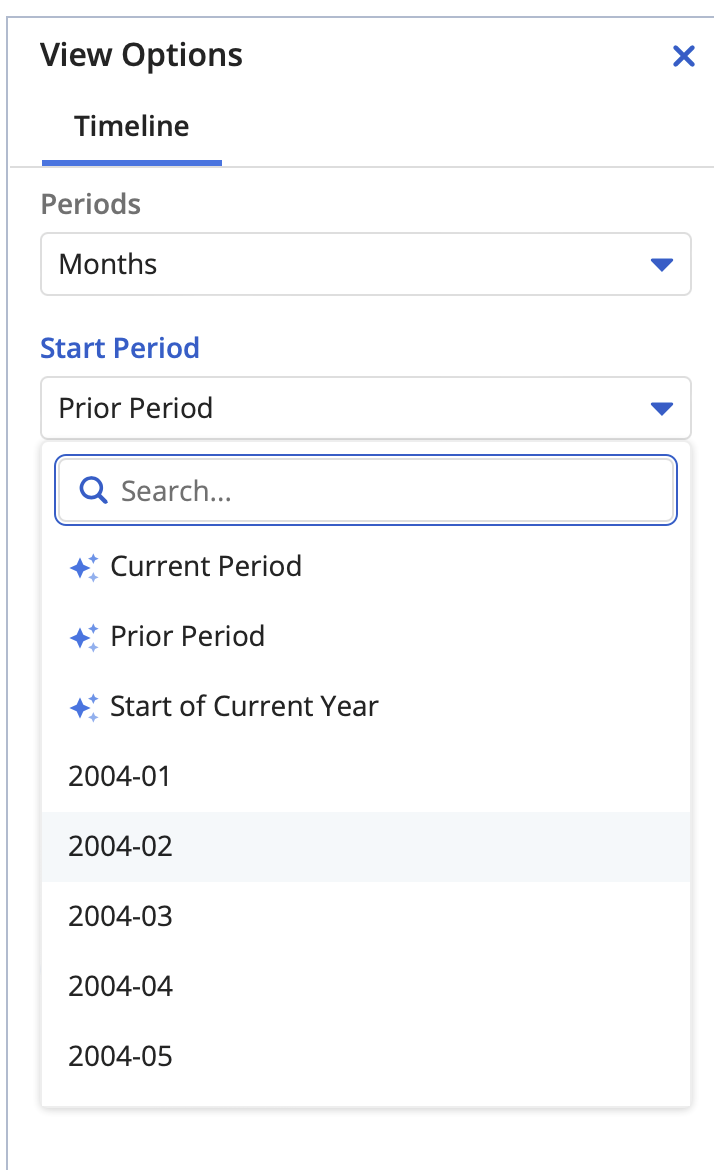Click the sparkle icon beside Prior Period option
Viewport: 714px width, 1170px height.
coord(84,637)
